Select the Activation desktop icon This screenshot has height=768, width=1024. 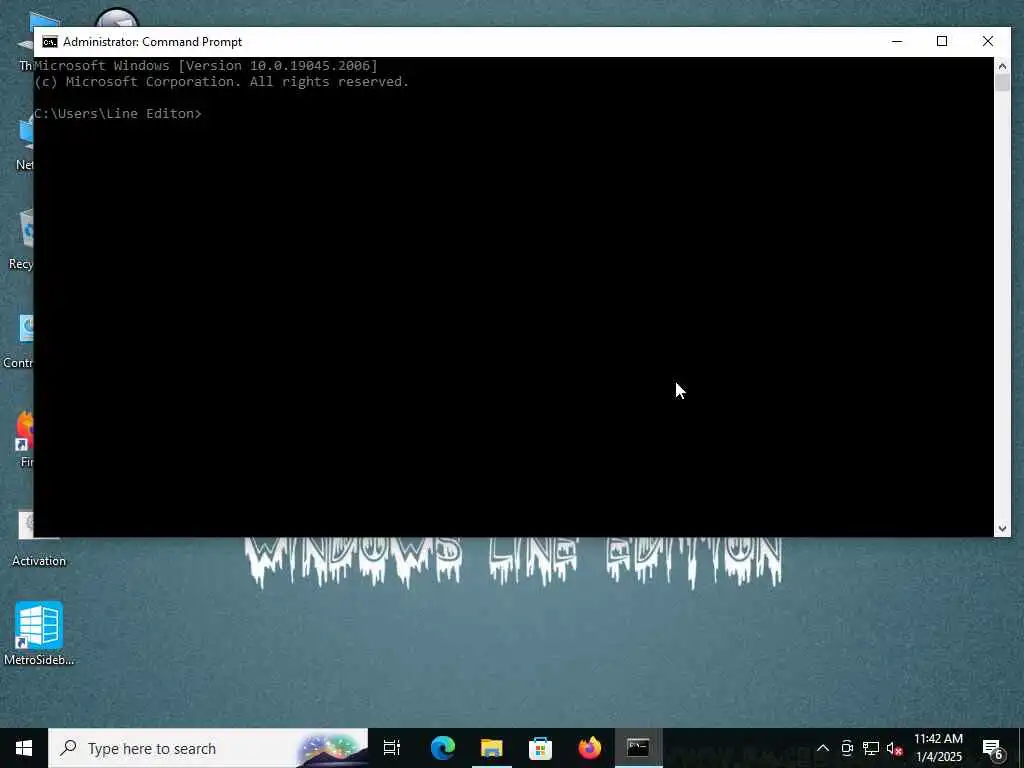click(39, 538)
